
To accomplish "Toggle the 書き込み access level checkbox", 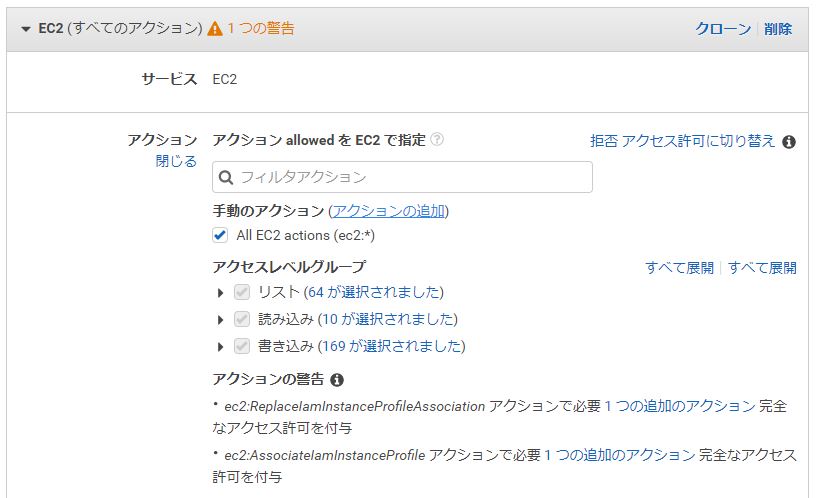I will tap(241, 346).
